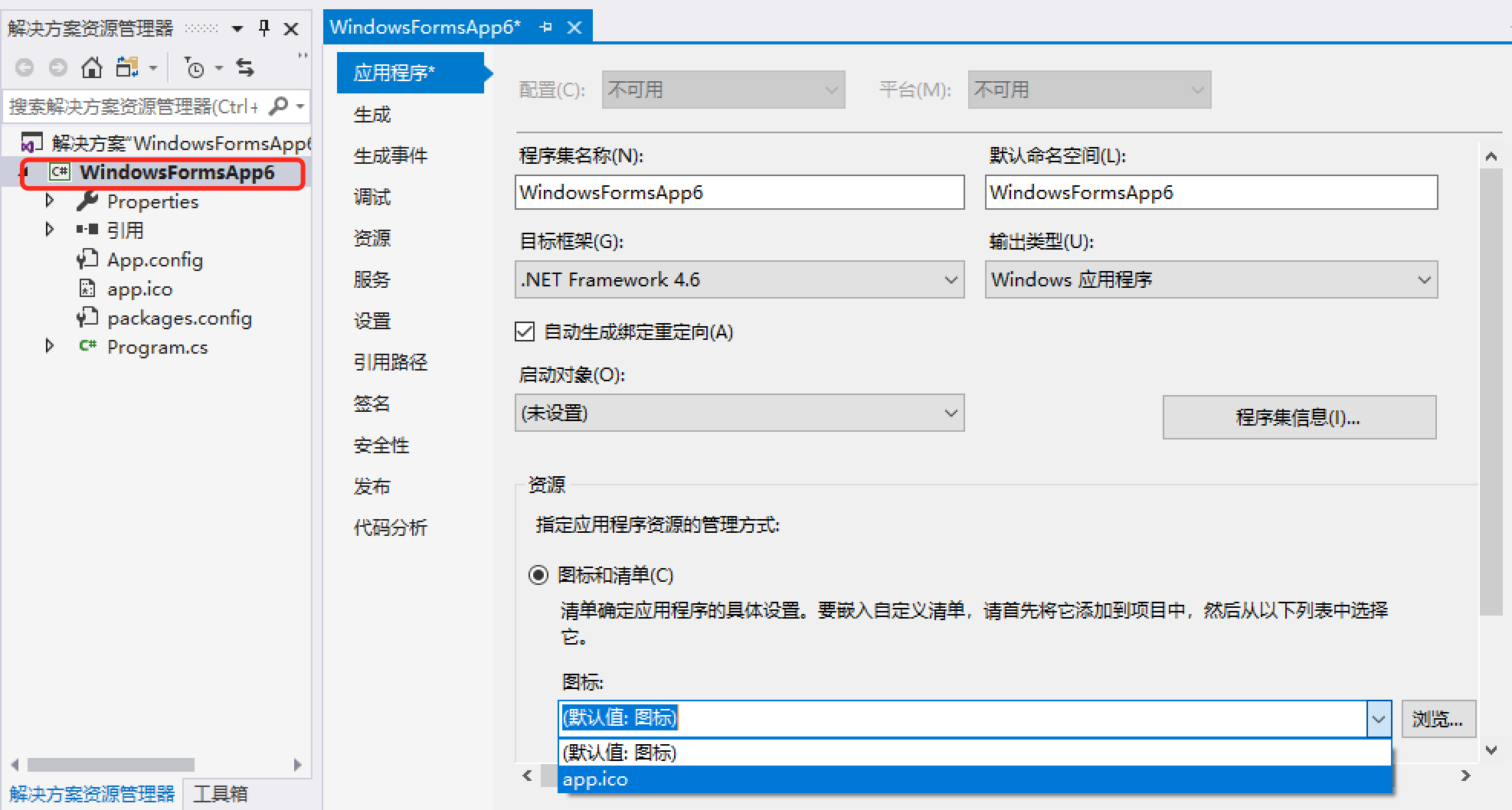Image resolution: width=1512 pixels, height=810 pixels.
Task: Open the 服务 services tab
Action: (372, 279)
